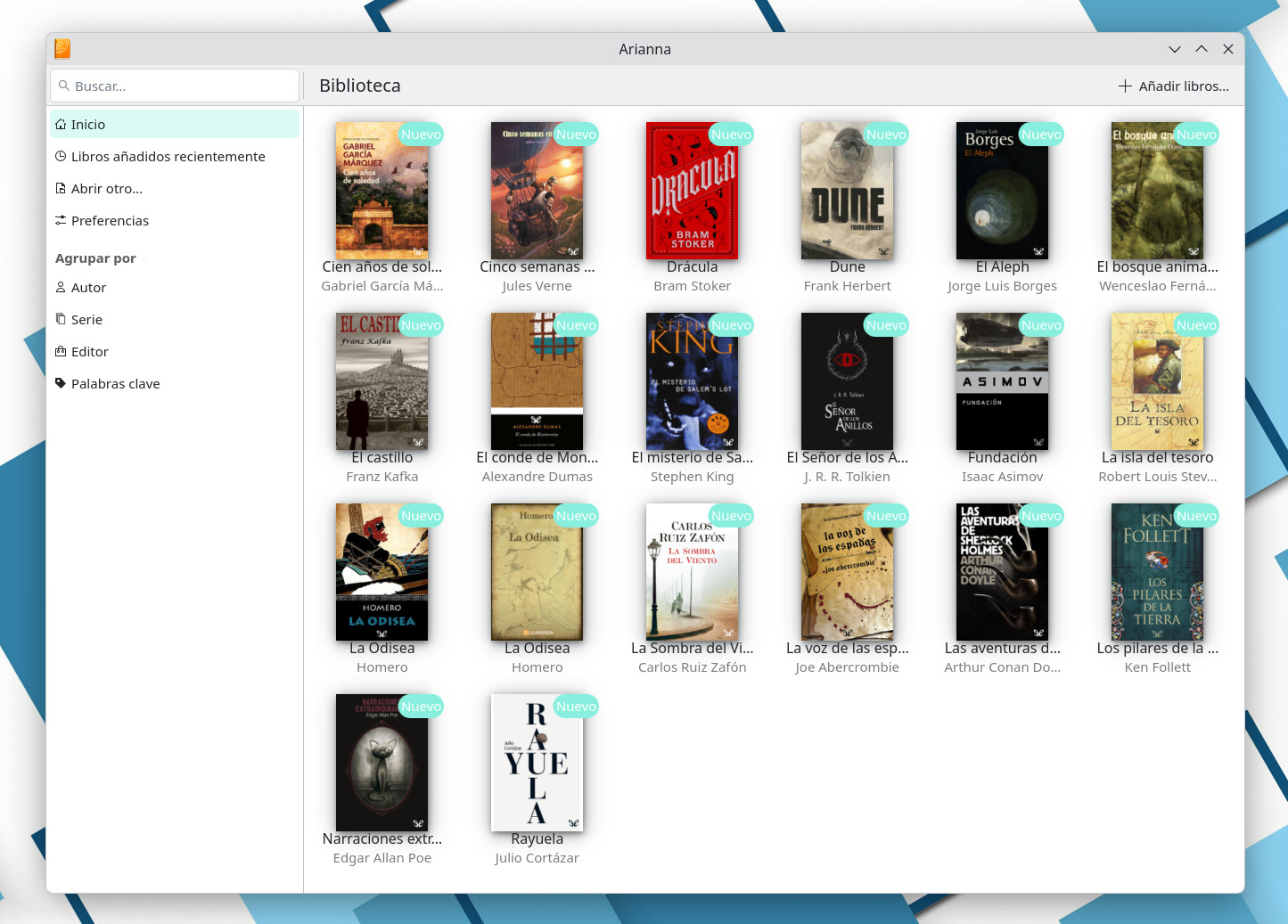Open the Las aventuras de Sherlock Holmes cover
Image resolution: width=1288 pixels, height=924 pixels.
(1002, 572)
